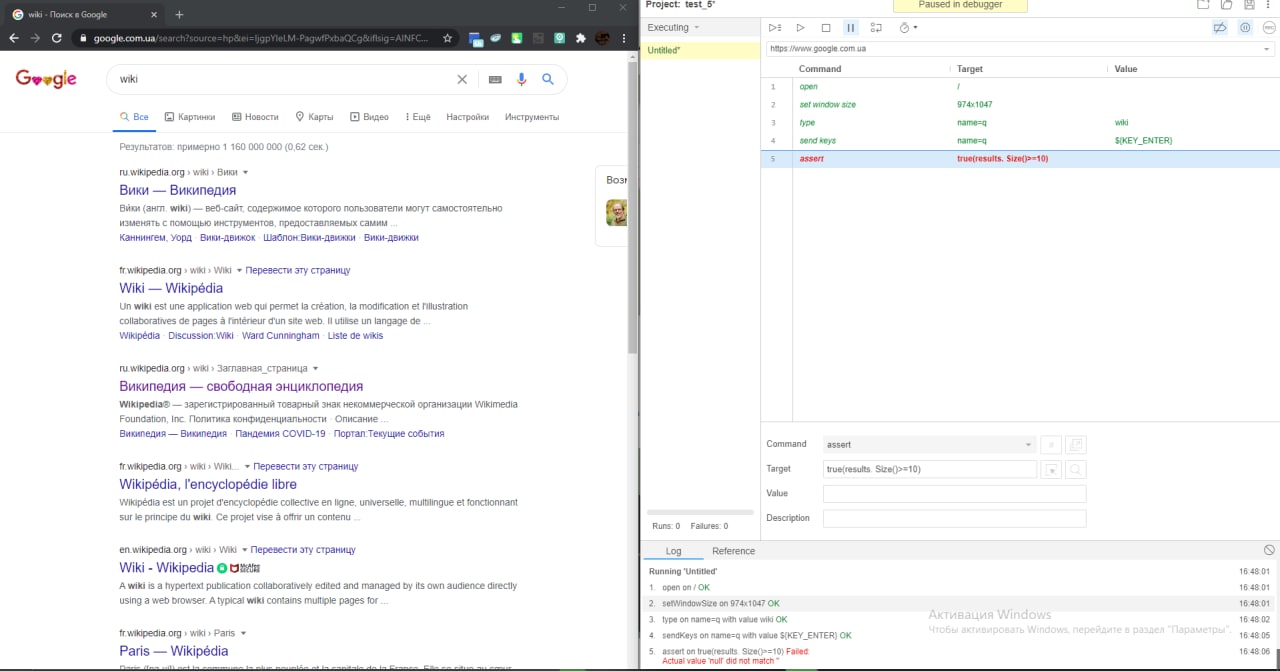This screenshot has height=671, width=1280.
Task: Click the pause/resume execution button
Action: point(851,28)
